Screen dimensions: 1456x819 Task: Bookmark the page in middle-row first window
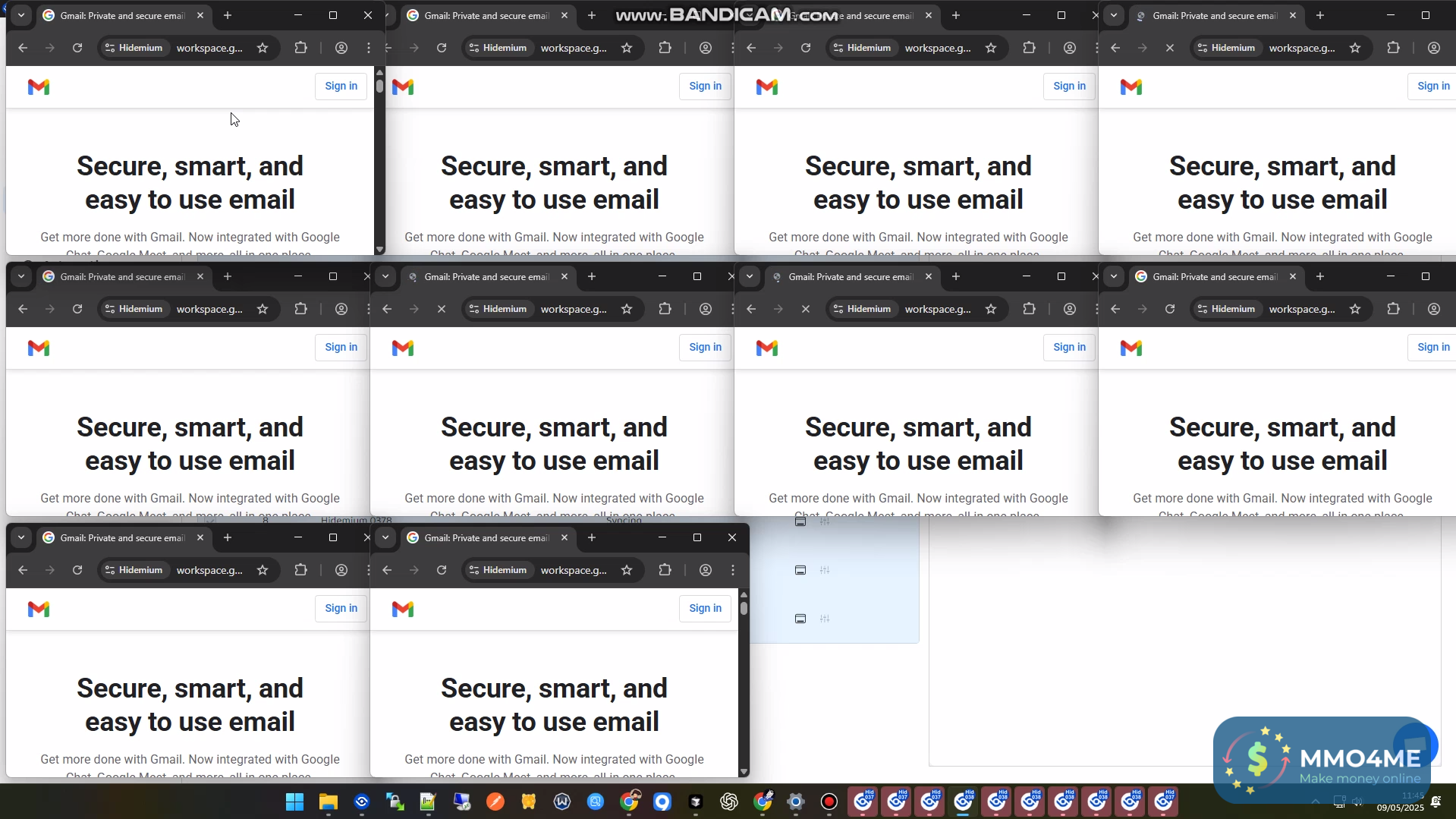[263, 309]
